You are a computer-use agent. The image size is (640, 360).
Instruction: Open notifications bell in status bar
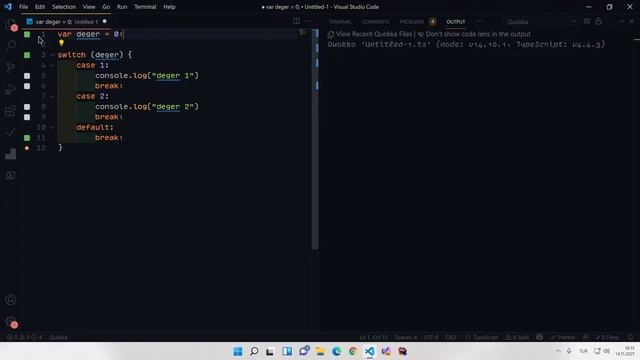coord(631,338)
